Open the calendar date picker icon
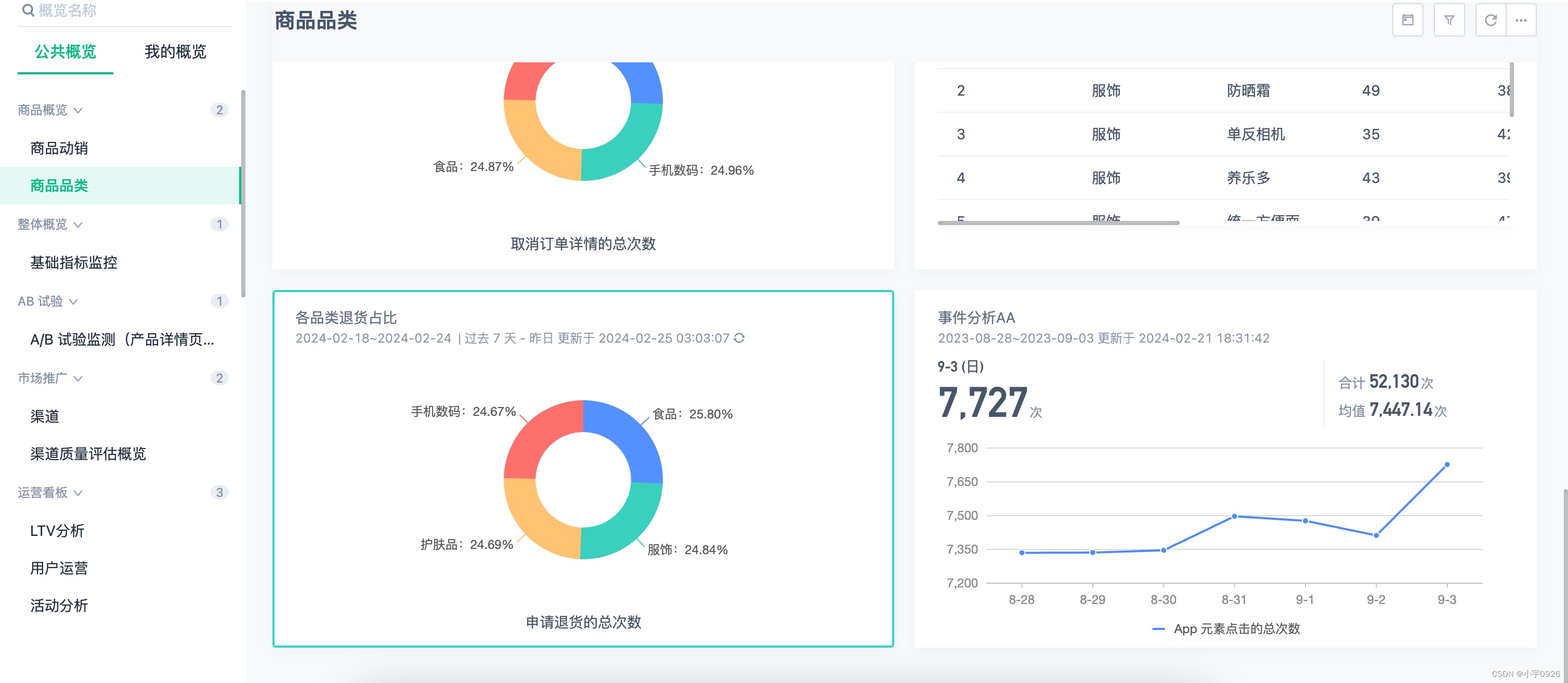 tap(1407, 20)
